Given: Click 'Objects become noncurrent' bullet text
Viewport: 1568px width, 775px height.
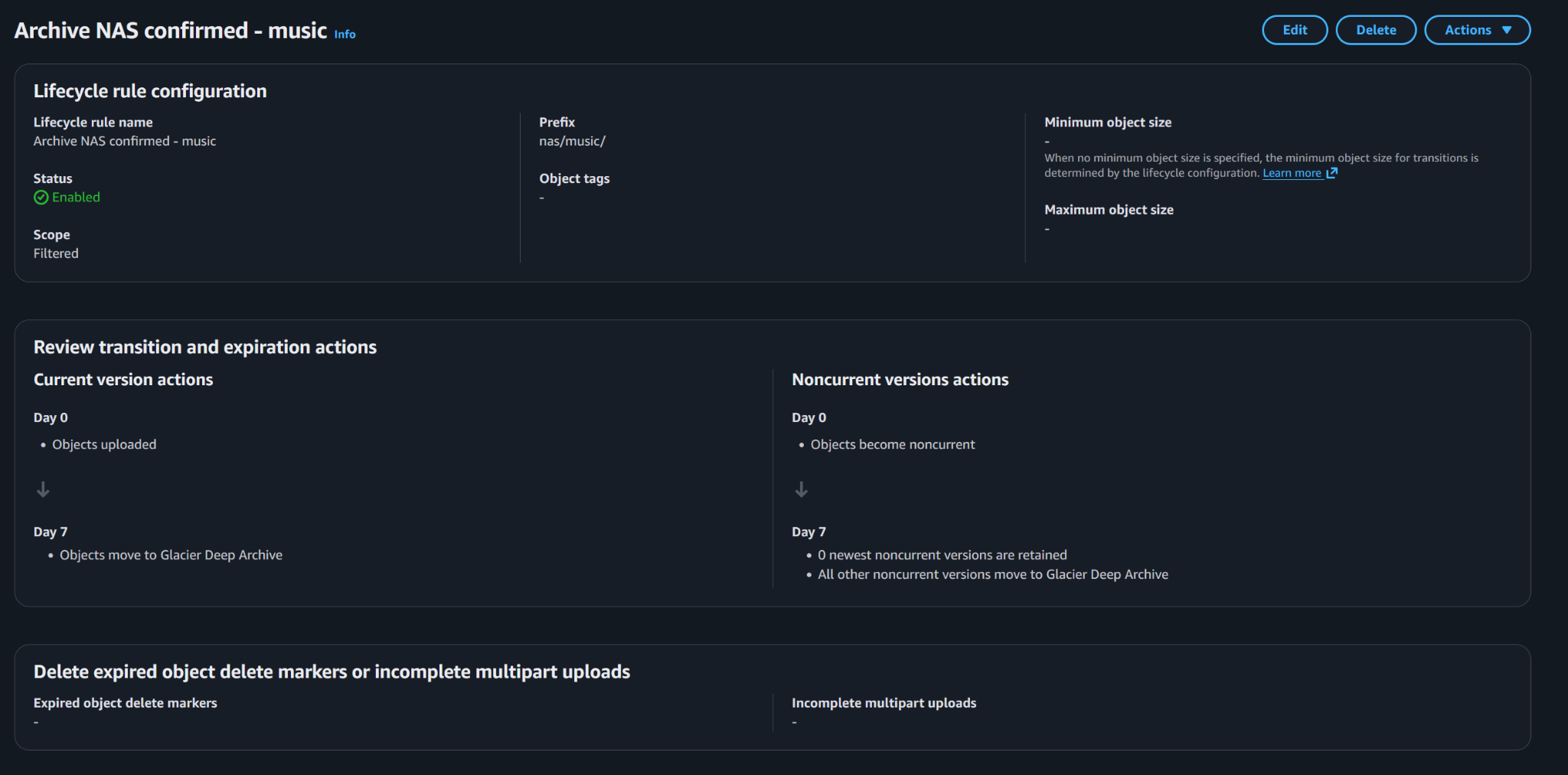Looking at the screenshot, I should tap(893, 444).
